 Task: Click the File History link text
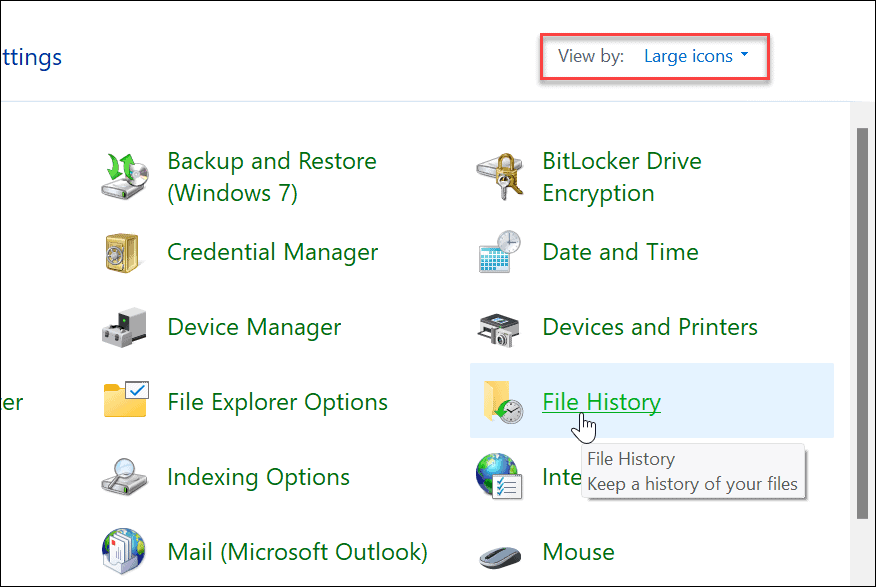[601, 402]
